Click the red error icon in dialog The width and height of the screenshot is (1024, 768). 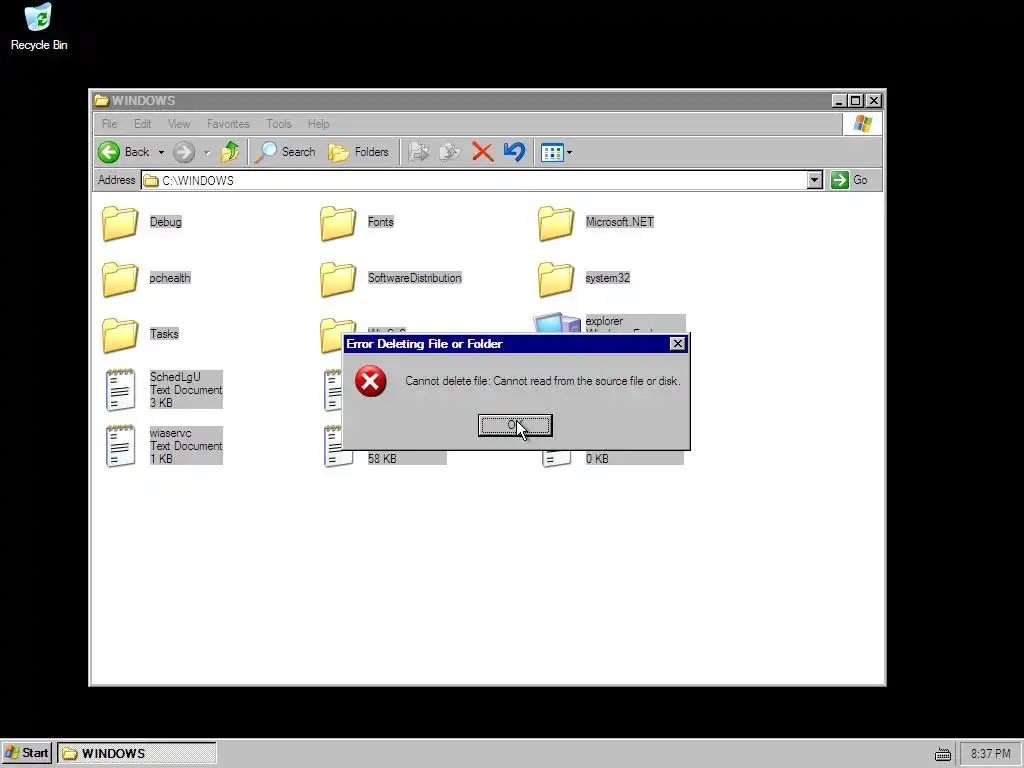click(x=370, y=381)
